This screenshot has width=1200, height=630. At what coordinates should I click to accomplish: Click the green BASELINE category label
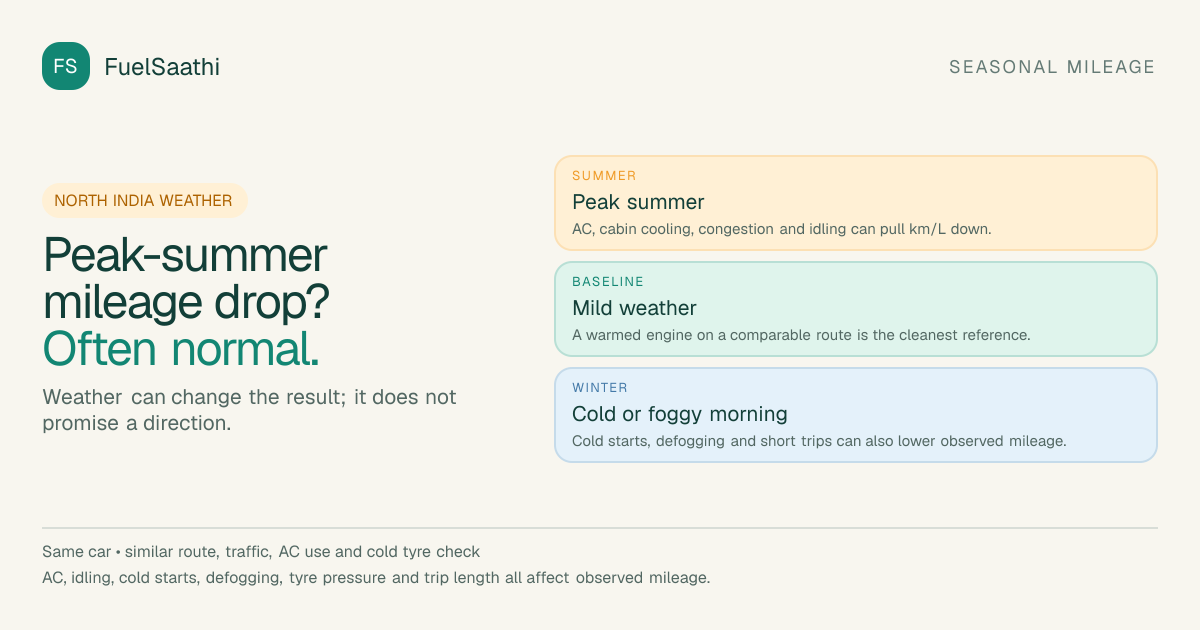coord(608,281)
